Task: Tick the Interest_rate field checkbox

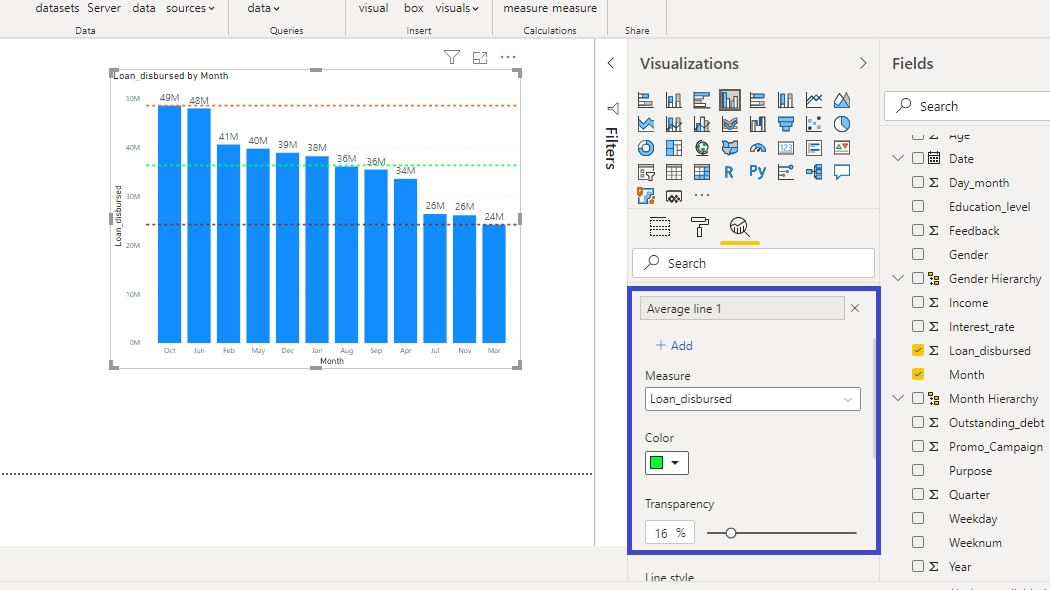Action: click(918, 327)
